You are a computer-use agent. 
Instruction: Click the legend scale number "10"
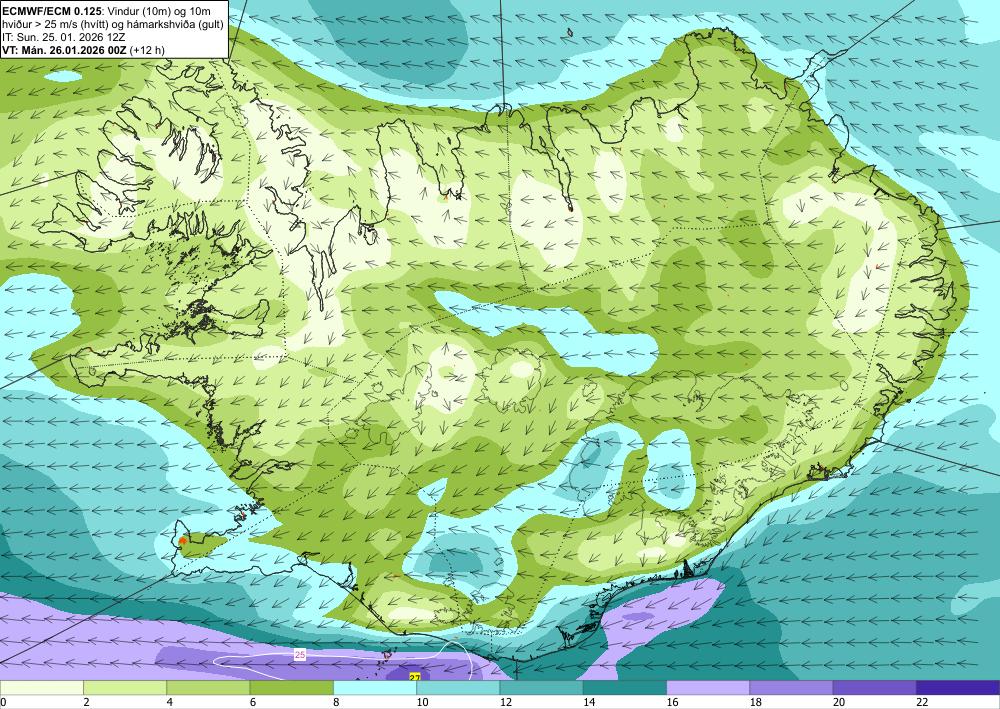click(x=422, y=703)
